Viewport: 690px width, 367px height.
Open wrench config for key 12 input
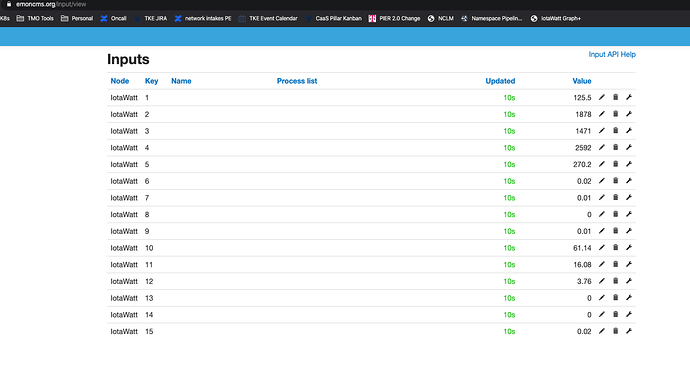coord(629,281)
